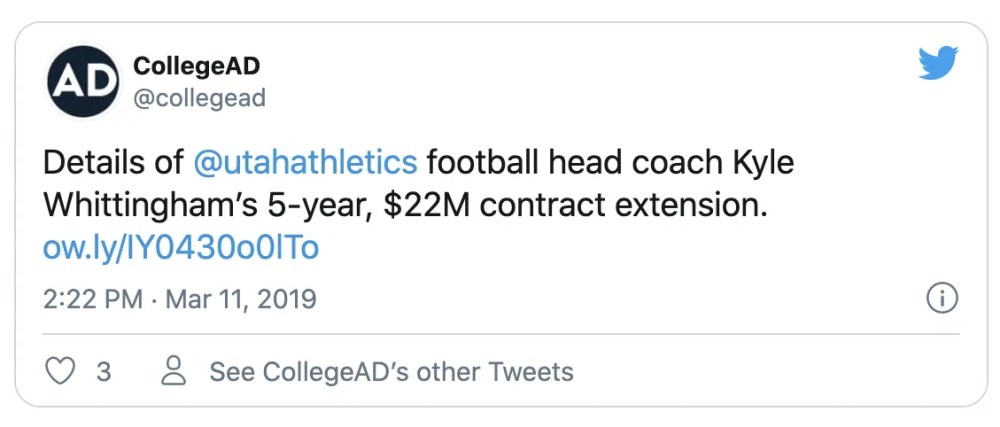The image size is (1000, 427).
Task: Follow the ow.ly/IY0430o0lTo link
Action: pos(180,247)
